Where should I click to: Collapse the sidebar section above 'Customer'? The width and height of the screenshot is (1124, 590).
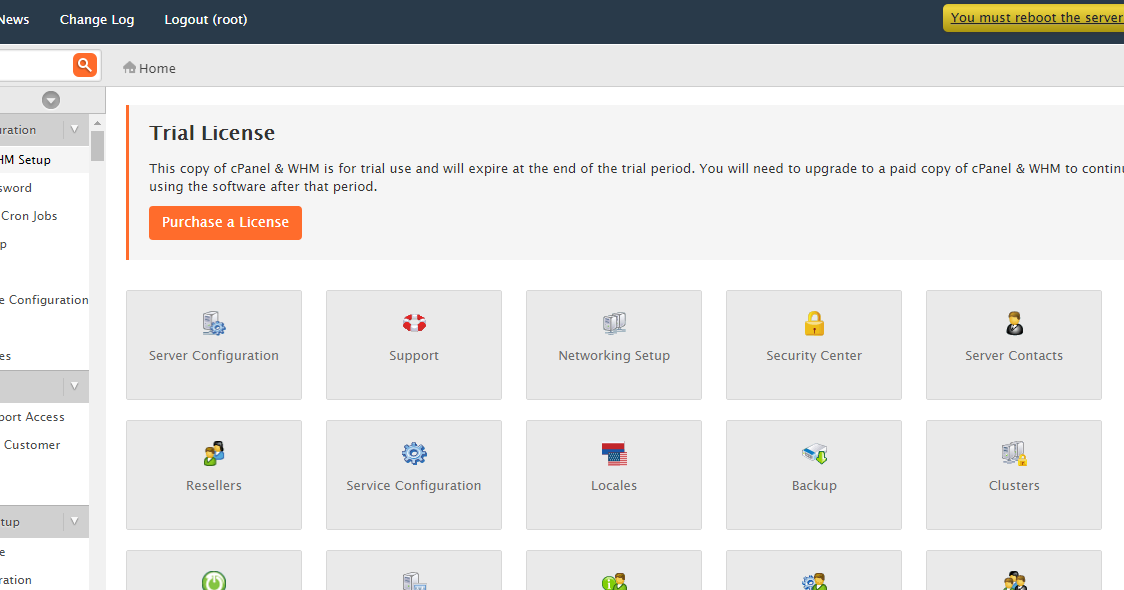point(75,386)
